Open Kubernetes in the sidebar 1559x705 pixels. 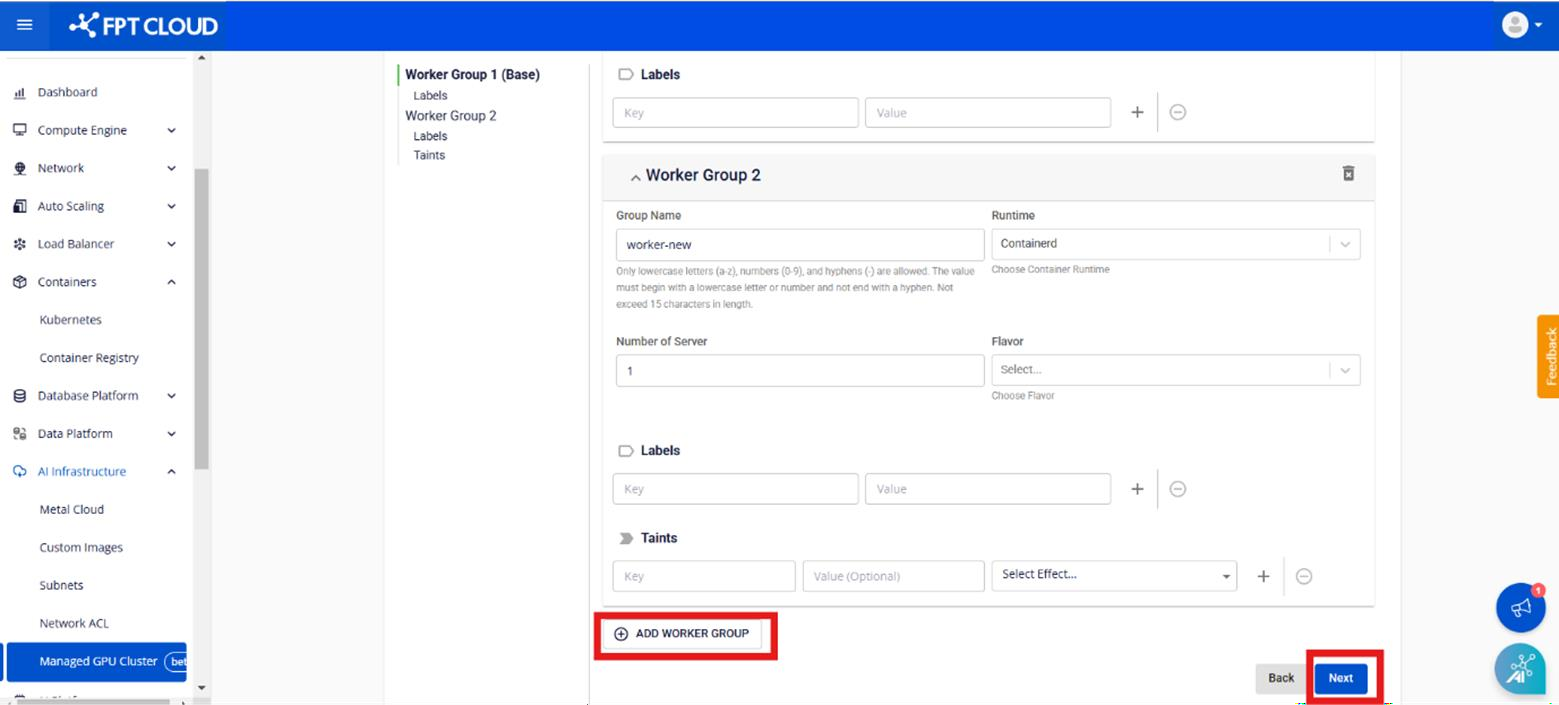[70, 320]
